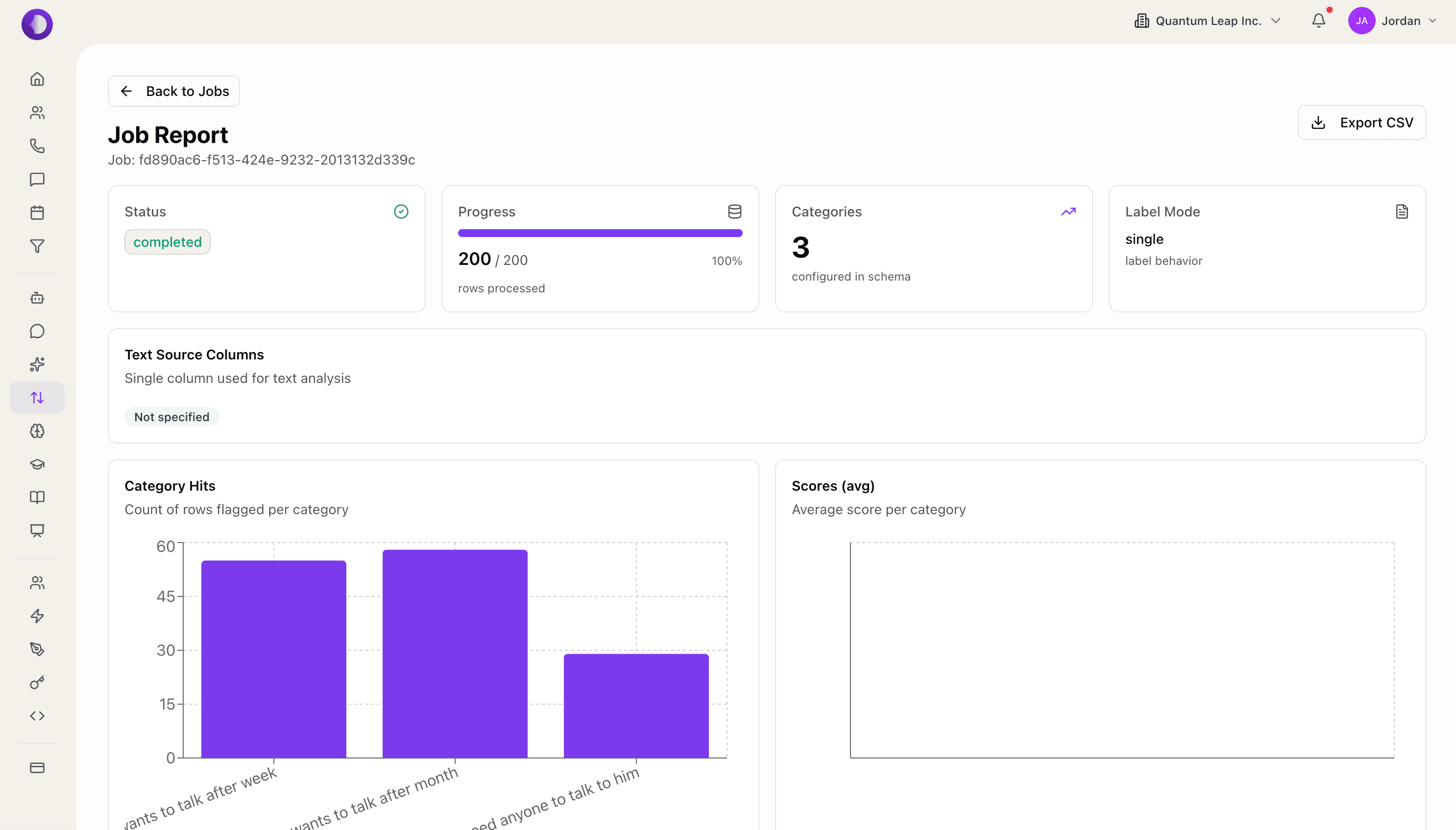Select the phone calls icon in sidebar

(37, 146)
